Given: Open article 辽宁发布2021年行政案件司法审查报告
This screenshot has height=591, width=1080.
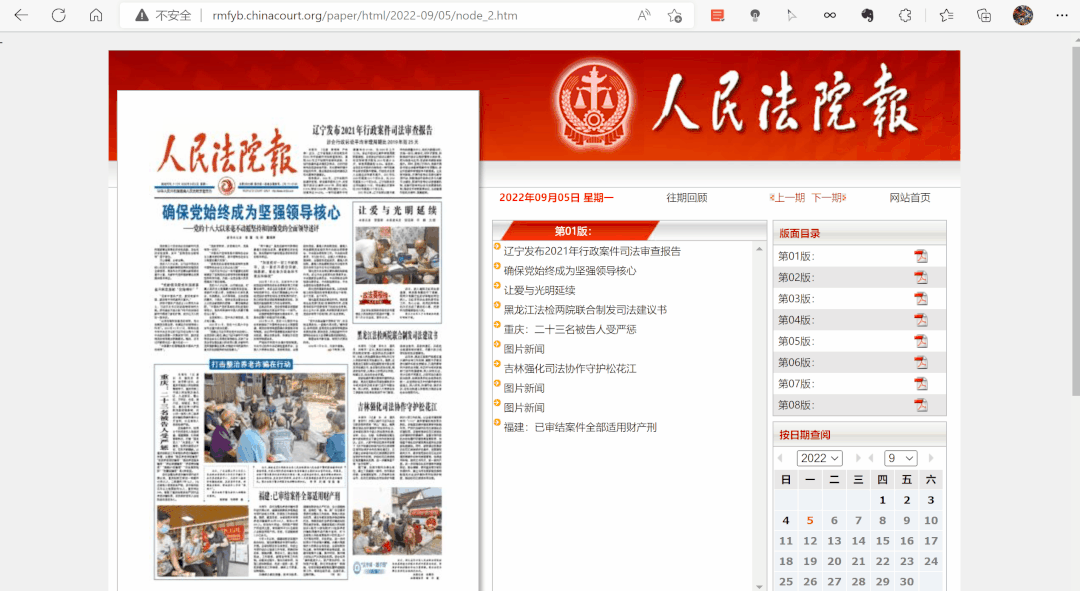Looking at the screenshot, I should (592, 251).
